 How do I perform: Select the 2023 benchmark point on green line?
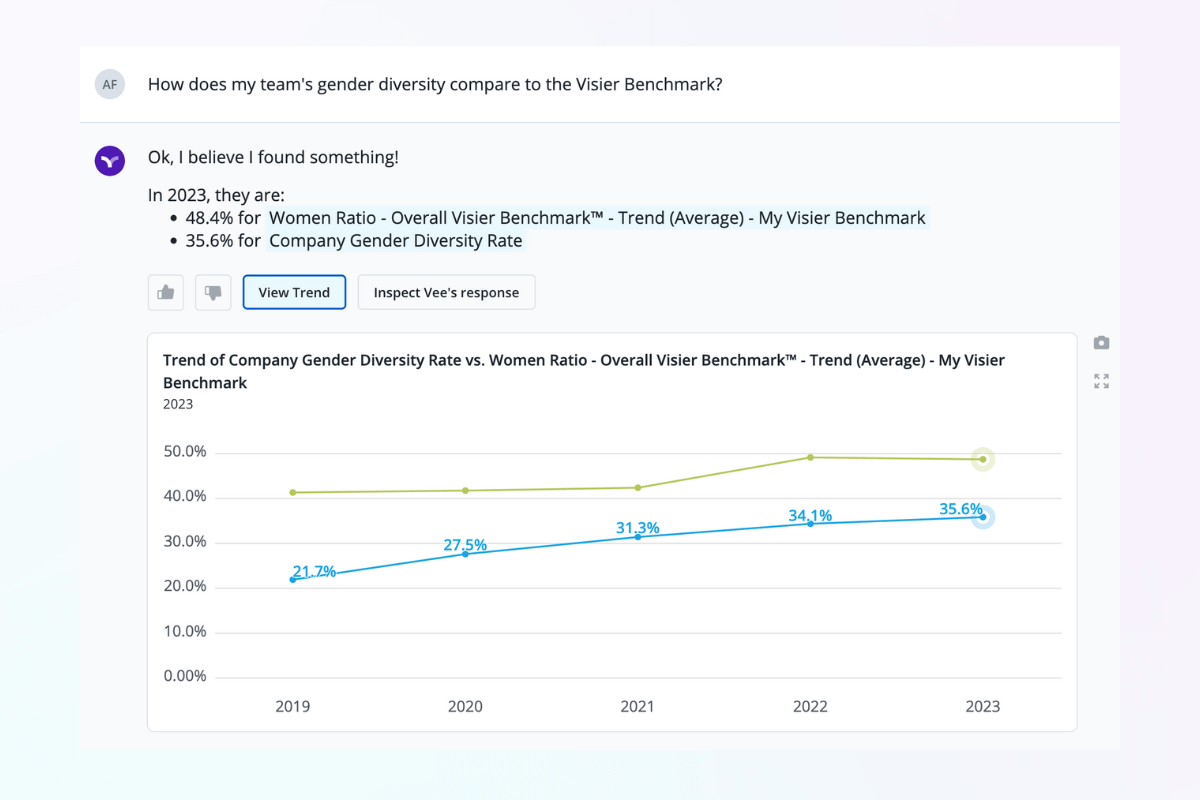tap(983, 460)
